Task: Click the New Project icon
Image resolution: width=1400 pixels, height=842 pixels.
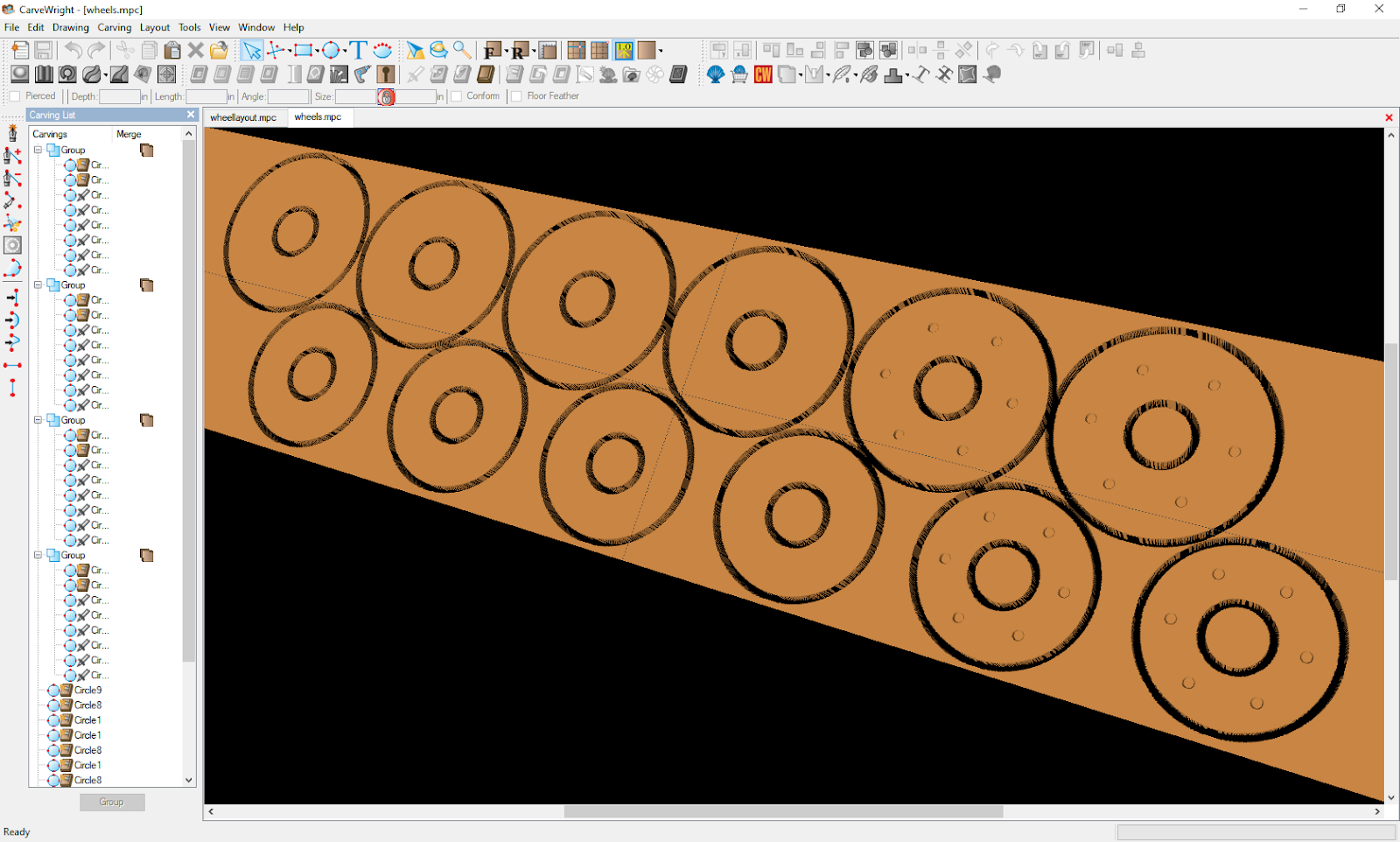Action: point(19,50)
